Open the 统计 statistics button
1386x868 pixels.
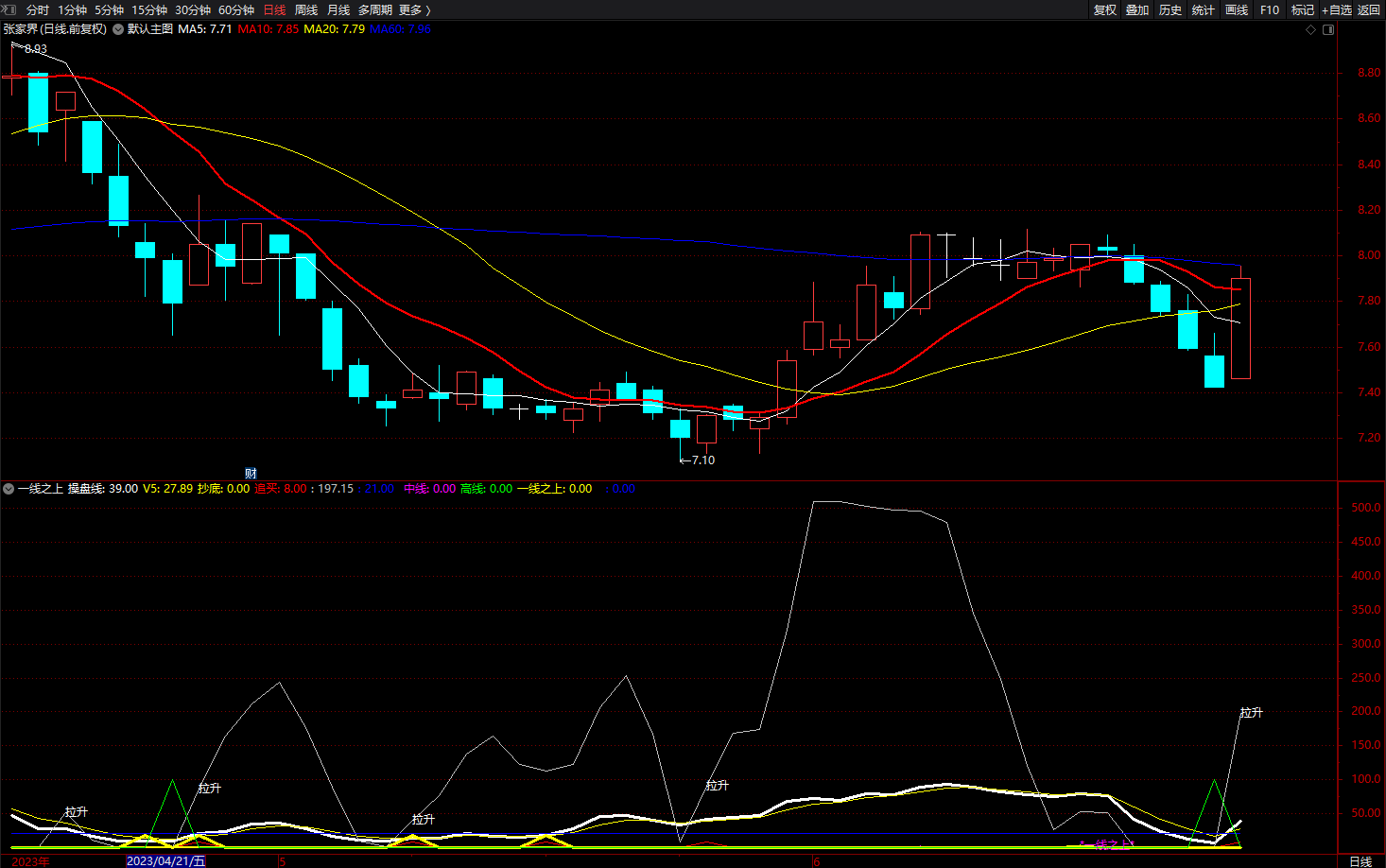click(1204, 9)
